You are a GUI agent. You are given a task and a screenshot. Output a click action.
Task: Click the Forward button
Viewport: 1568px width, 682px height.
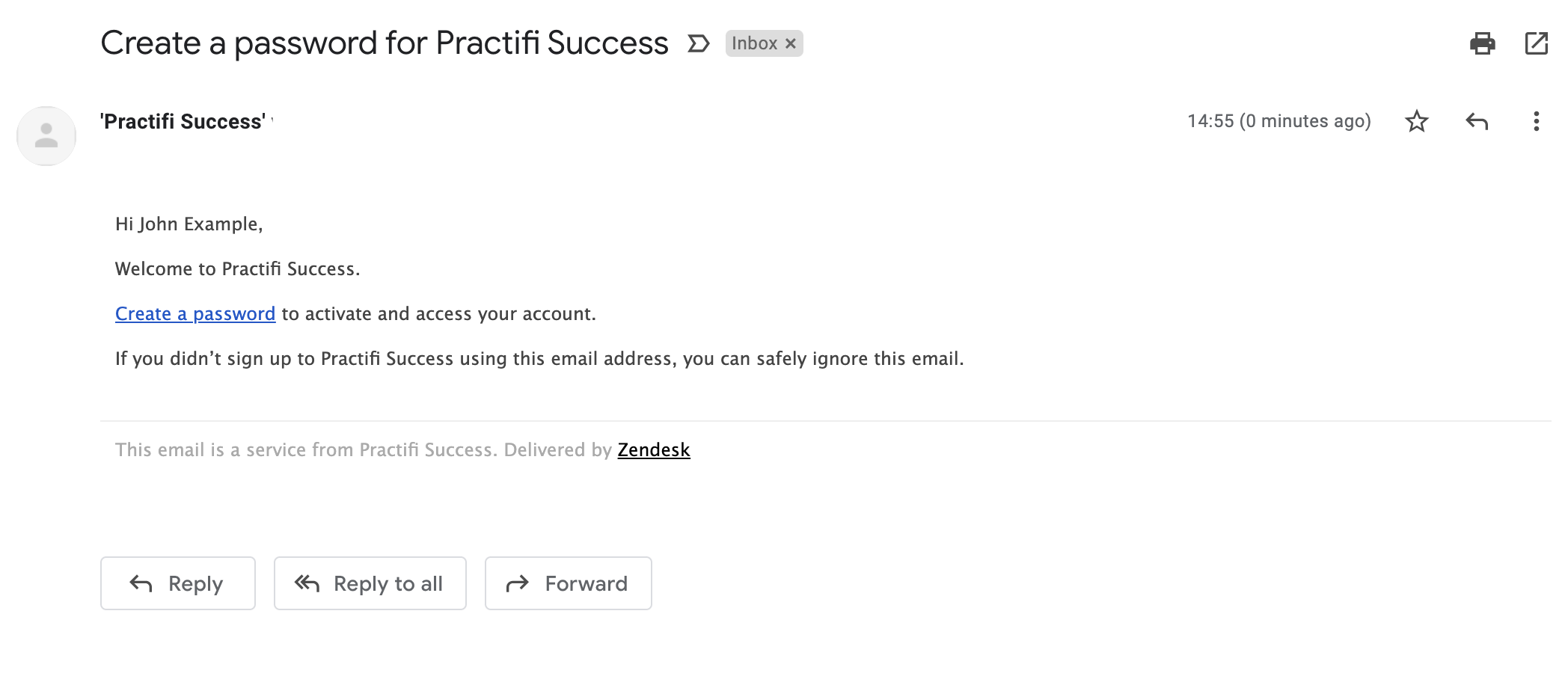coord(569,583)
